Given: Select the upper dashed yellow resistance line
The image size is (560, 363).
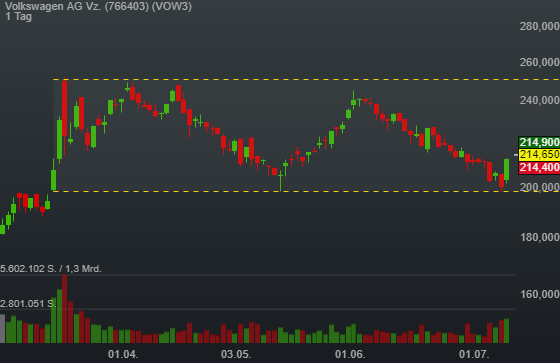Looking at the screenshot, I should (x=306, y=79).
